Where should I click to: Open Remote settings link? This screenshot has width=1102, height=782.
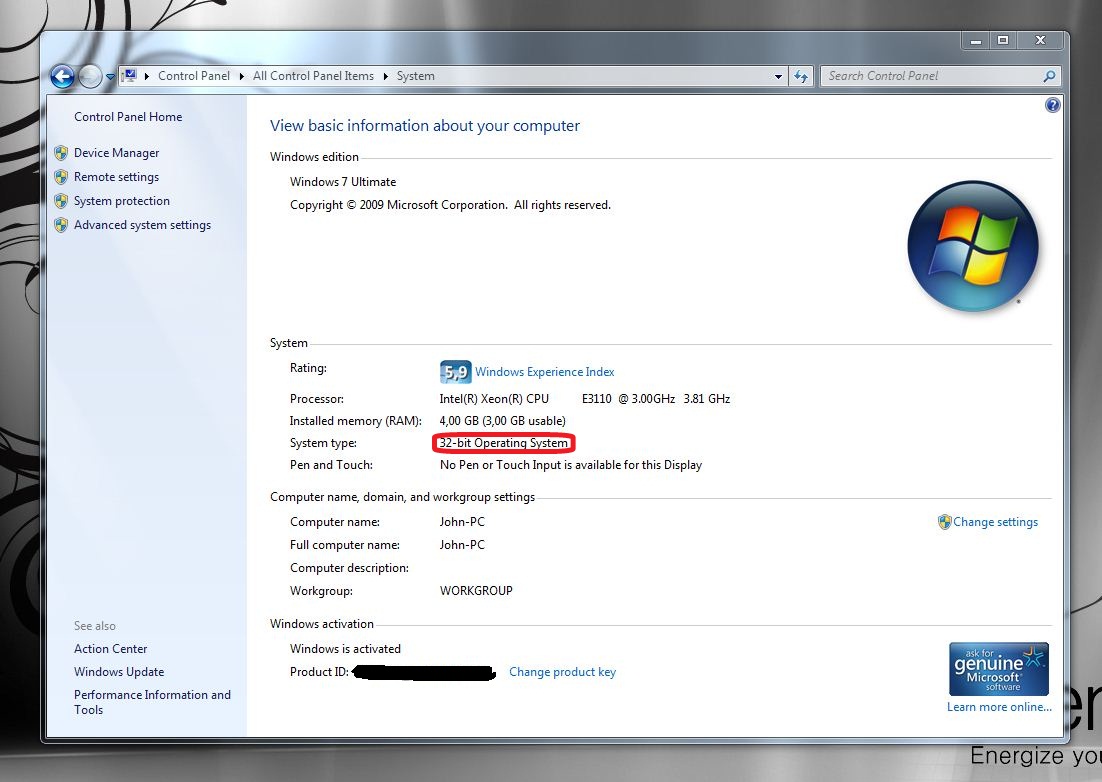coord(117,177)
